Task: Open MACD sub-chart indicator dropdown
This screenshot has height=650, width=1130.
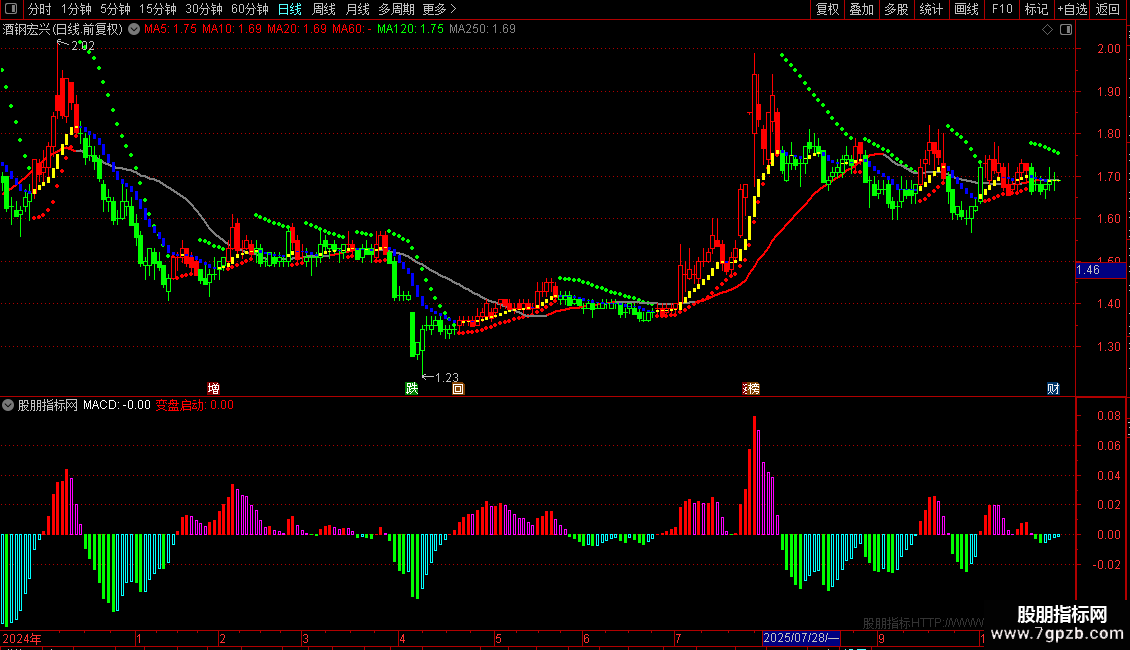Action: (x=8, y=405)
